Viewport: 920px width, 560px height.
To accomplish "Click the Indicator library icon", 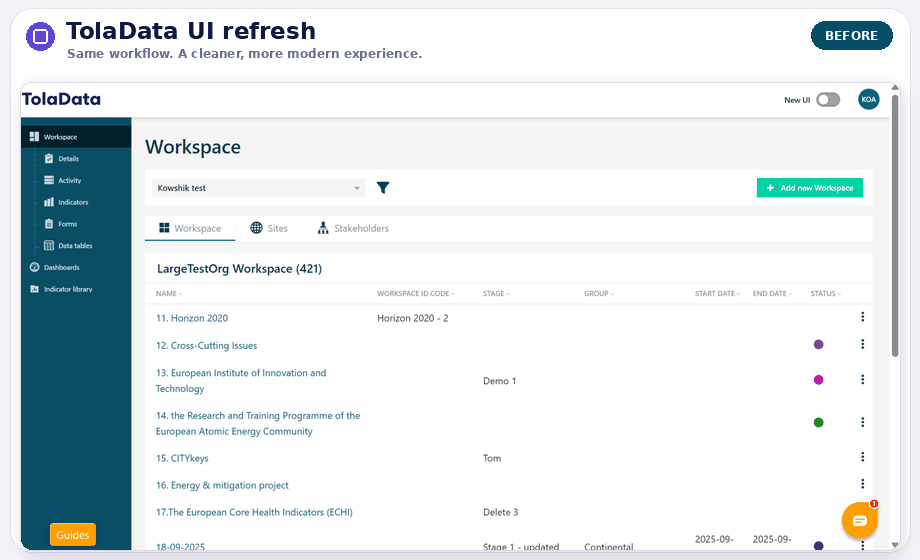I will point(35,289).
